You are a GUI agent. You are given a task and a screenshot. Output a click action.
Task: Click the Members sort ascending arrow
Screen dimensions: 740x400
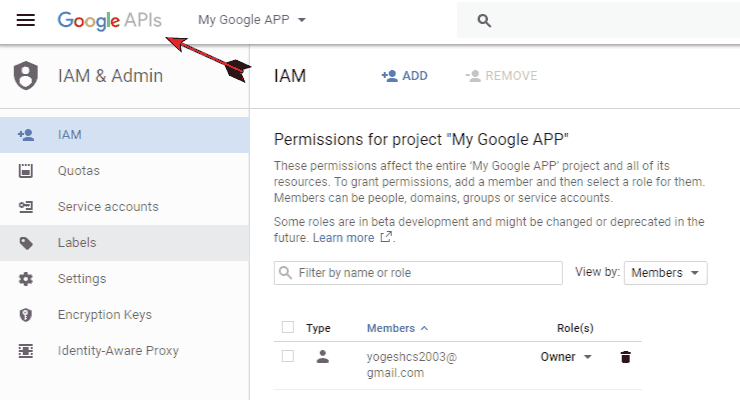[424, 328]
